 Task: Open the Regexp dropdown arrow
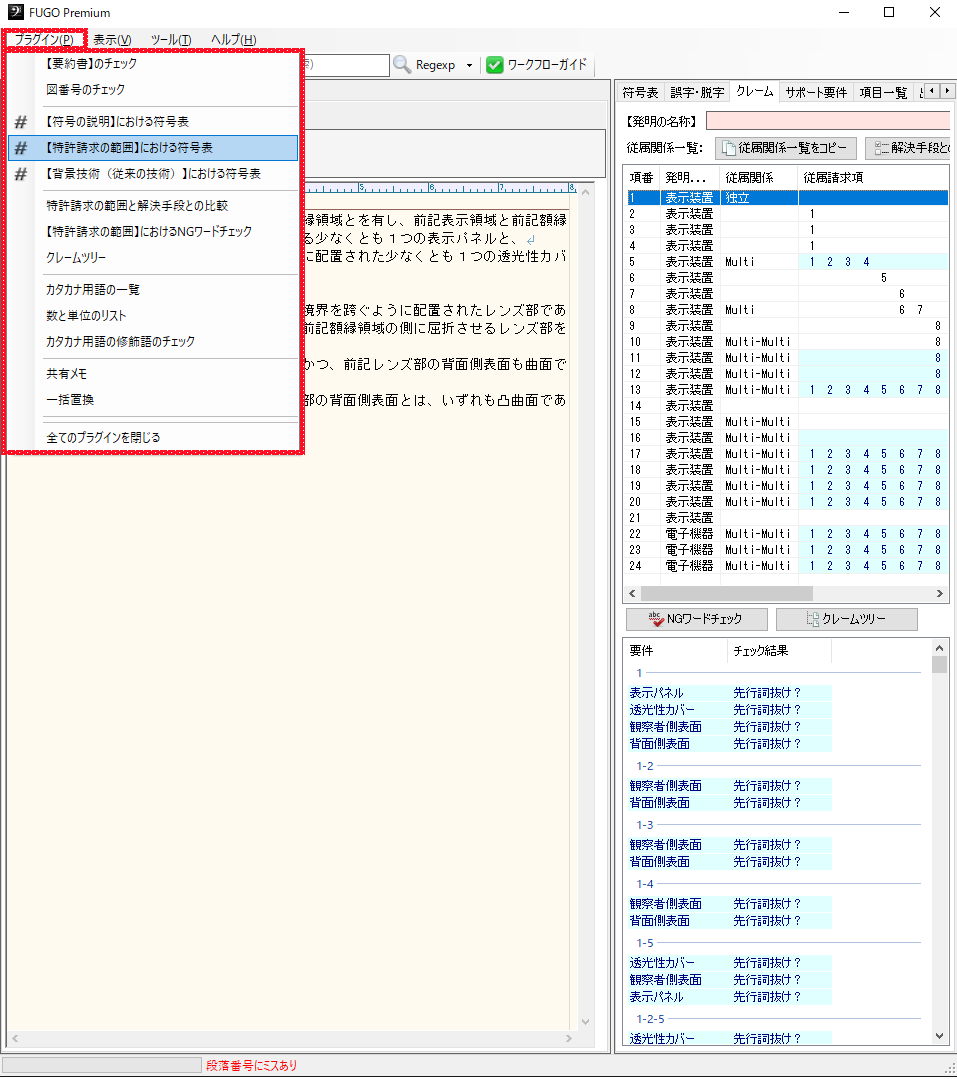469,65
